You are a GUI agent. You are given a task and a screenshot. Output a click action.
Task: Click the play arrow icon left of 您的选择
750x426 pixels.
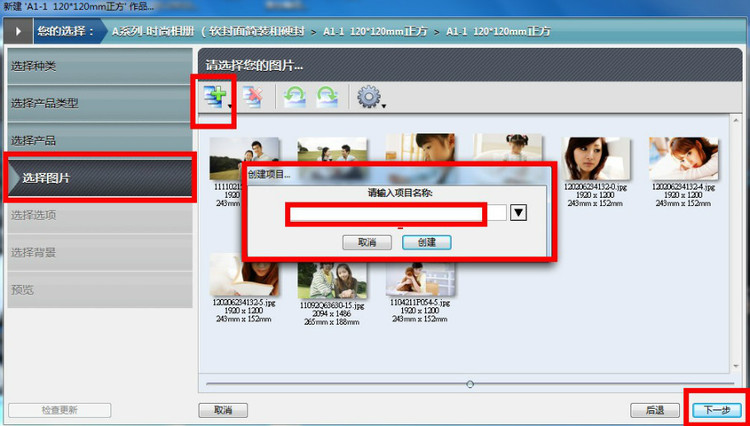point(18,32)
